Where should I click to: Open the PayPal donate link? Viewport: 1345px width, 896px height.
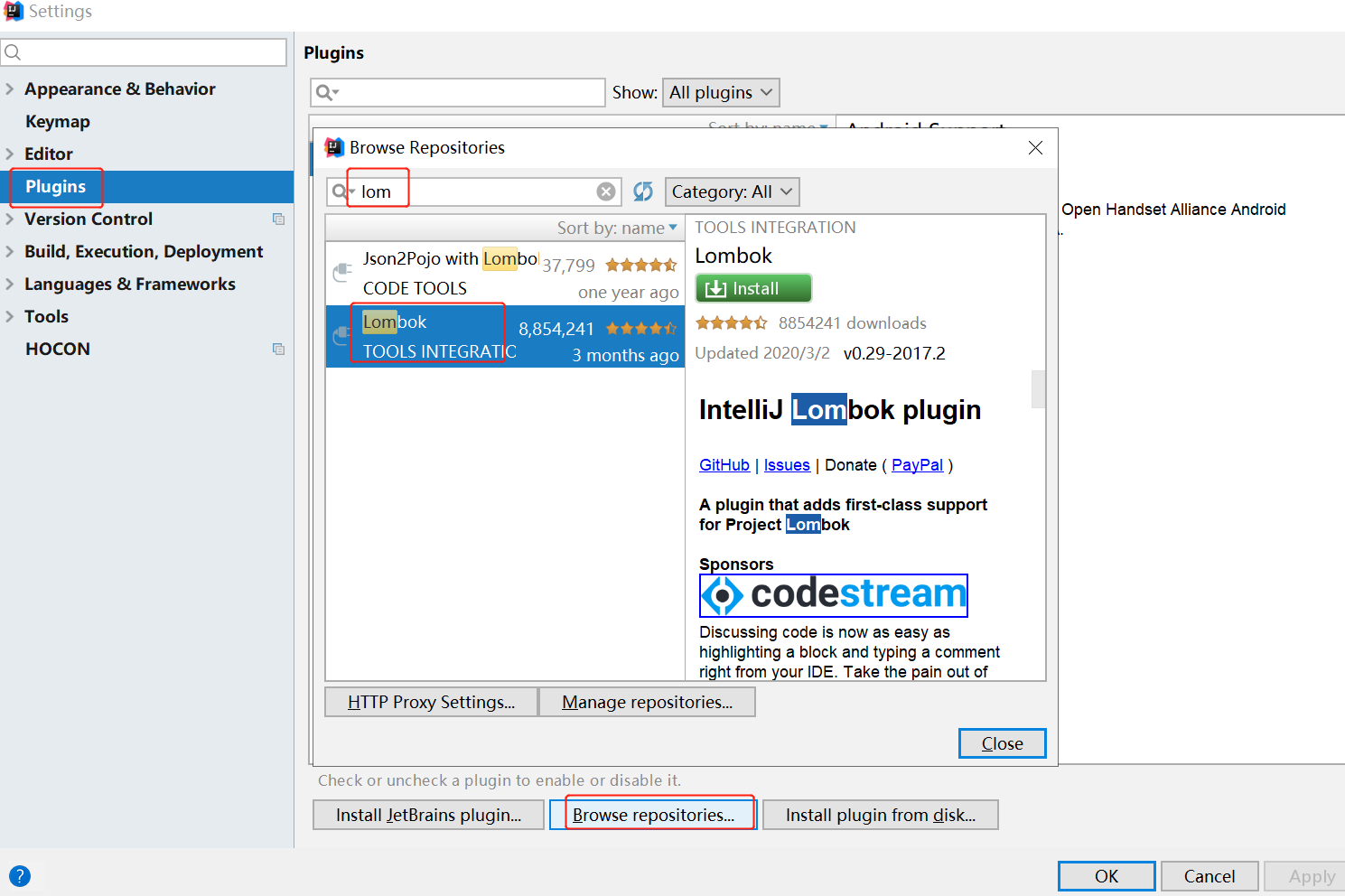pos(917,464)
